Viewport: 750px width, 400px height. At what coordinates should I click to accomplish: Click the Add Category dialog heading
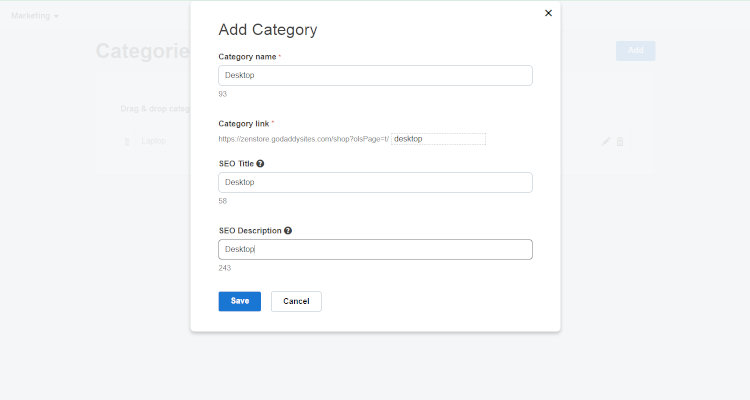267,30
